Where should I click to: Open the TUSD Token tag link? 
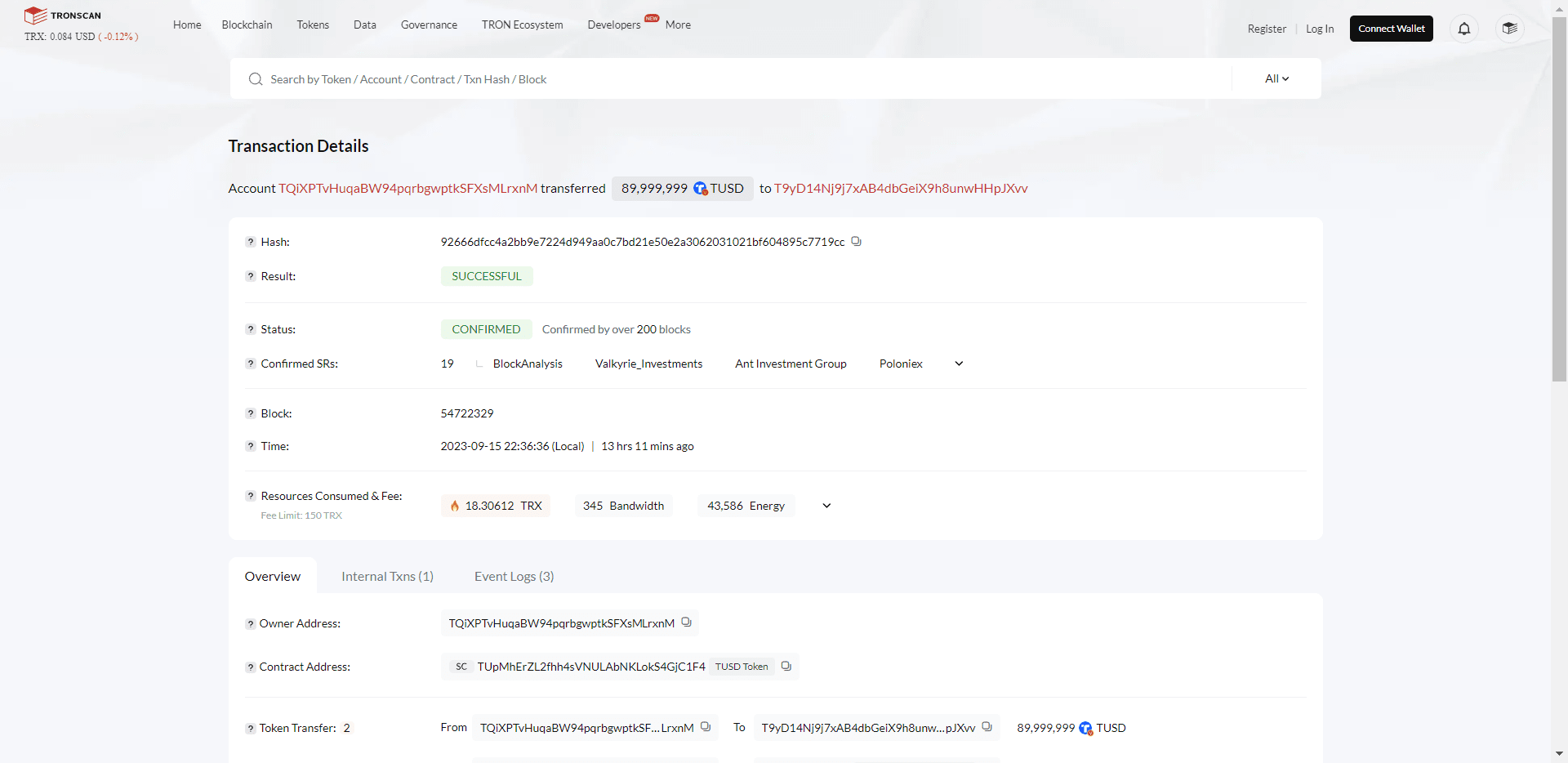point(742,667)
